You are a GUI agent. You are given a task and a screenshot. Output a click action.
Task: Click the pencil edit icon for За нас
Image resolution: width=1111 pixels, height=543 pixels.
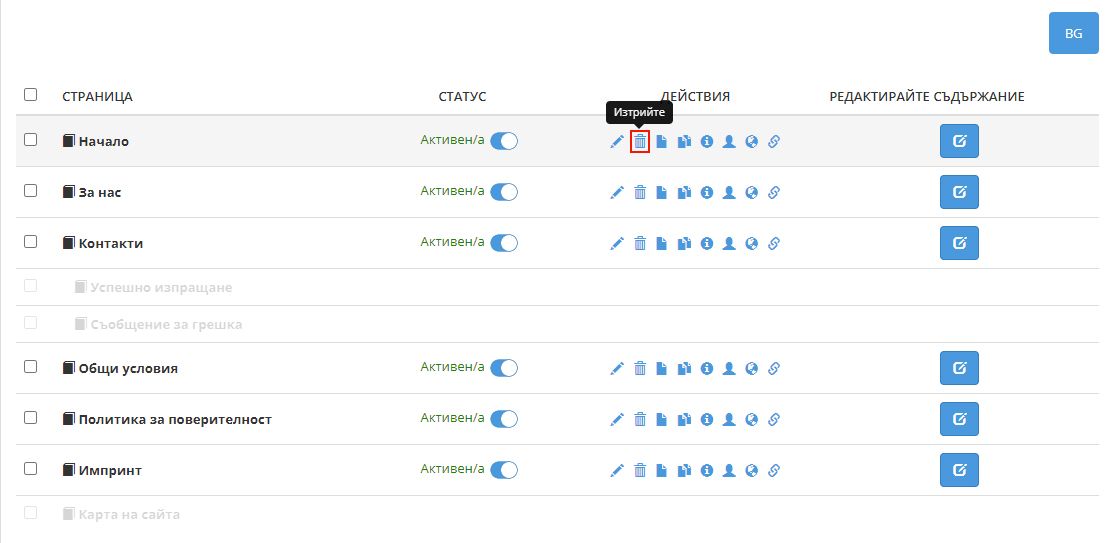click(617, 192)
